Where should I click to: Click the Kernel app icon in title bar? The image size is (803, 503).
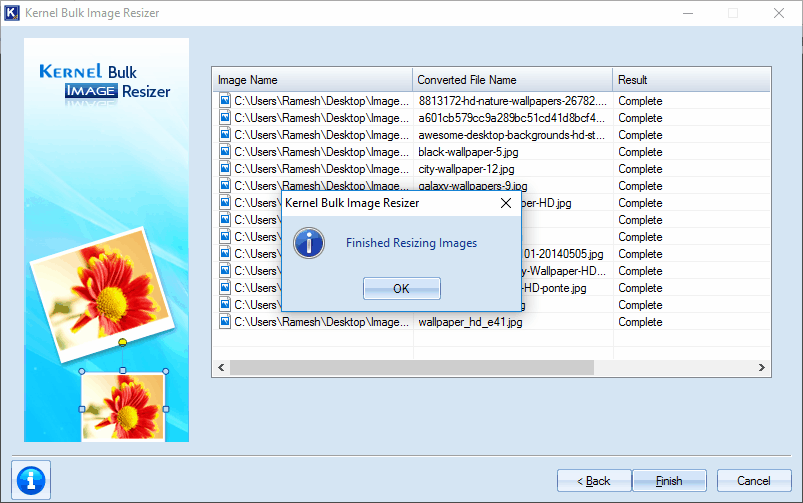(x=12, y=13)
